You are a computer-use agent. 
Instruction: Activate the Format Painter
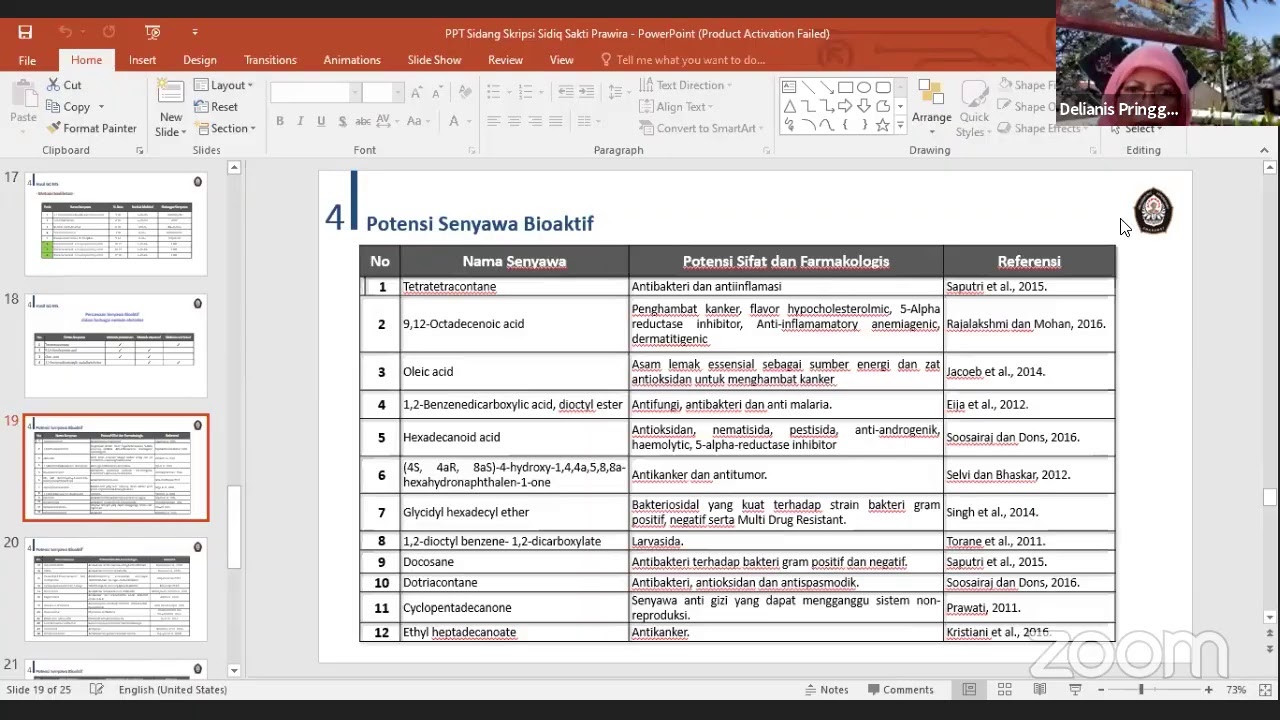[91, 128]
